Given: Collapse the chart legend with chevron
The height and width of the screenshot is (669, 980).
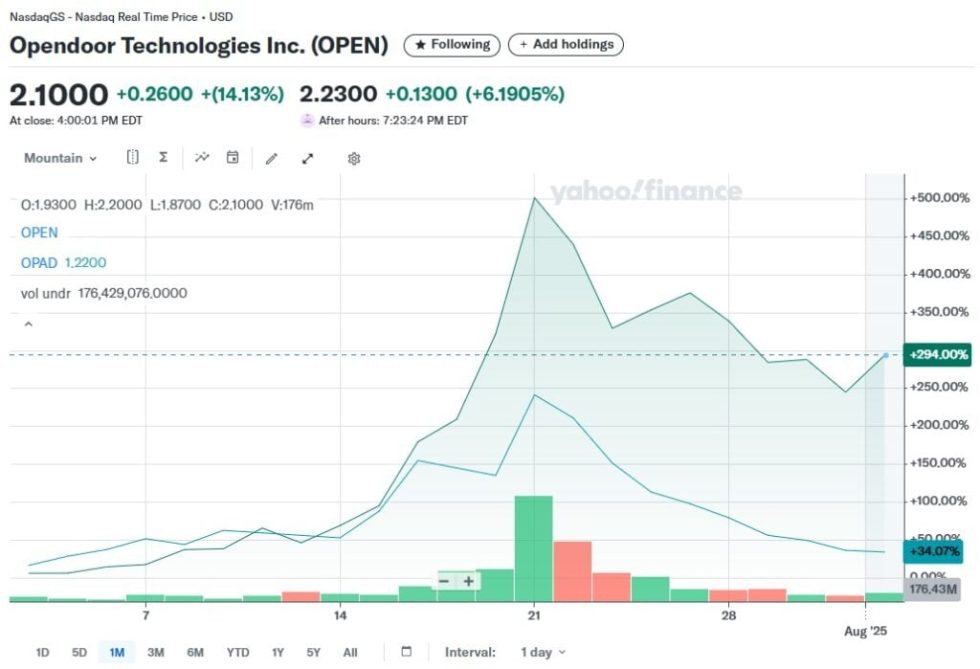Looking at the screenshot, I should (28, 324).
